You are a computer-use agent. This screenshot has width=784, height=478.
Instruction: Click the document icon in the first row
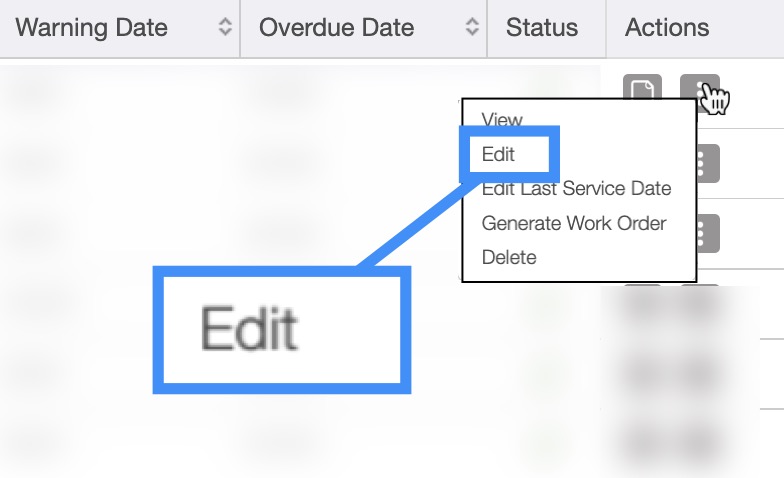coord(642,93)
